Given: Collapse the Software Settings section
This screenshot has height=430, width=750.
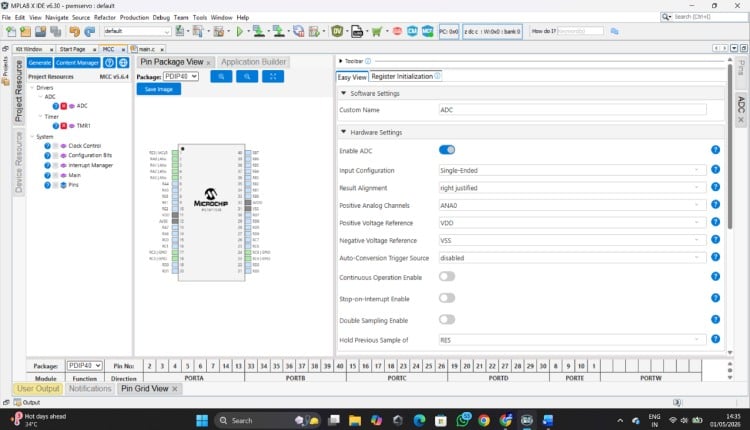Looking at the screenshot, I should click(x=343, y=93).
